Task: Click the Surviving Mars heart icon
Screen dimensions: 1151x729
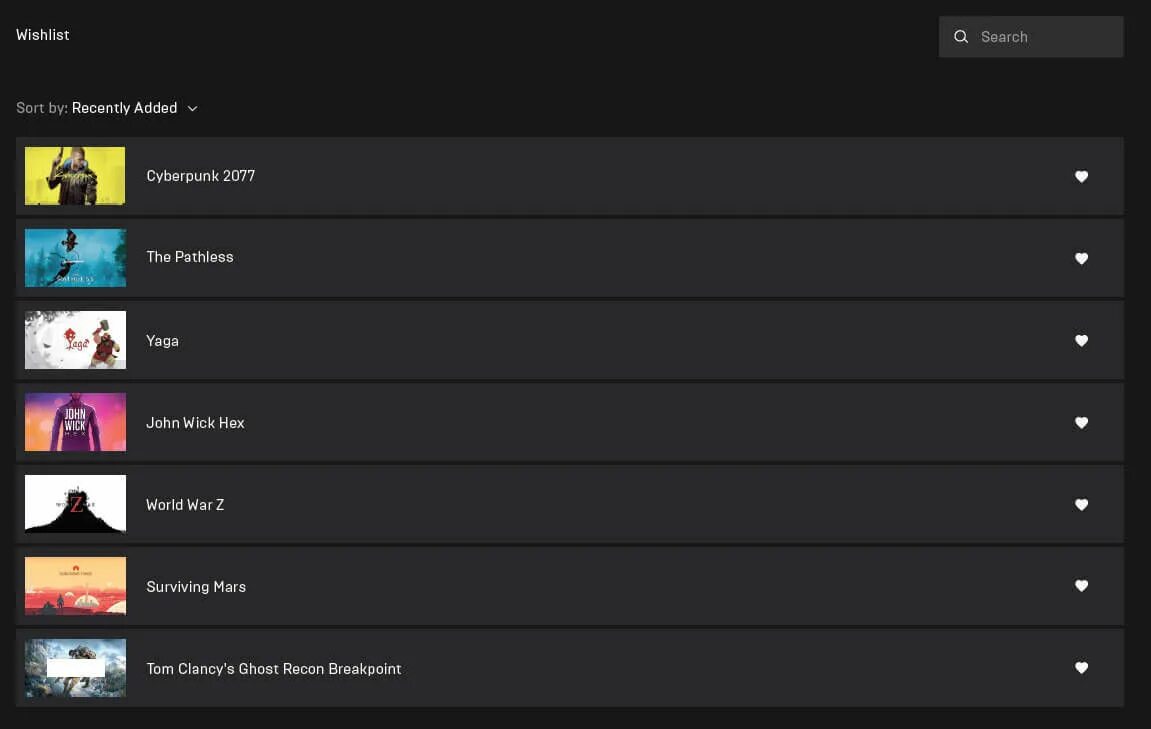Action: pos(1081,586)
